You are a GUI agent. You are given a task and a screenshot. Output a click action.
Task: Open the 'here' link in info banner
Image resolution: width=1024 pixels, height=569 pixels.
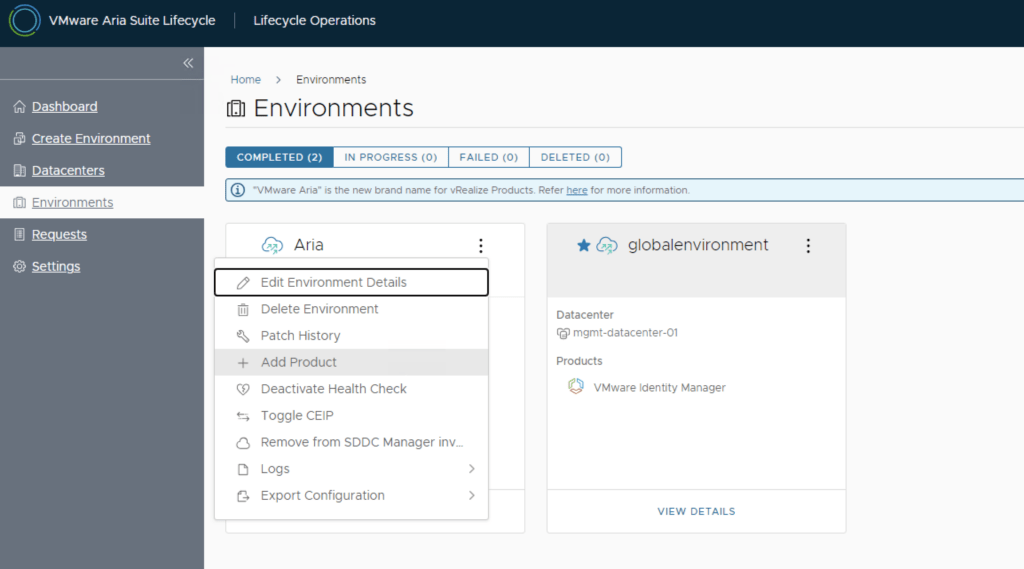576,190
